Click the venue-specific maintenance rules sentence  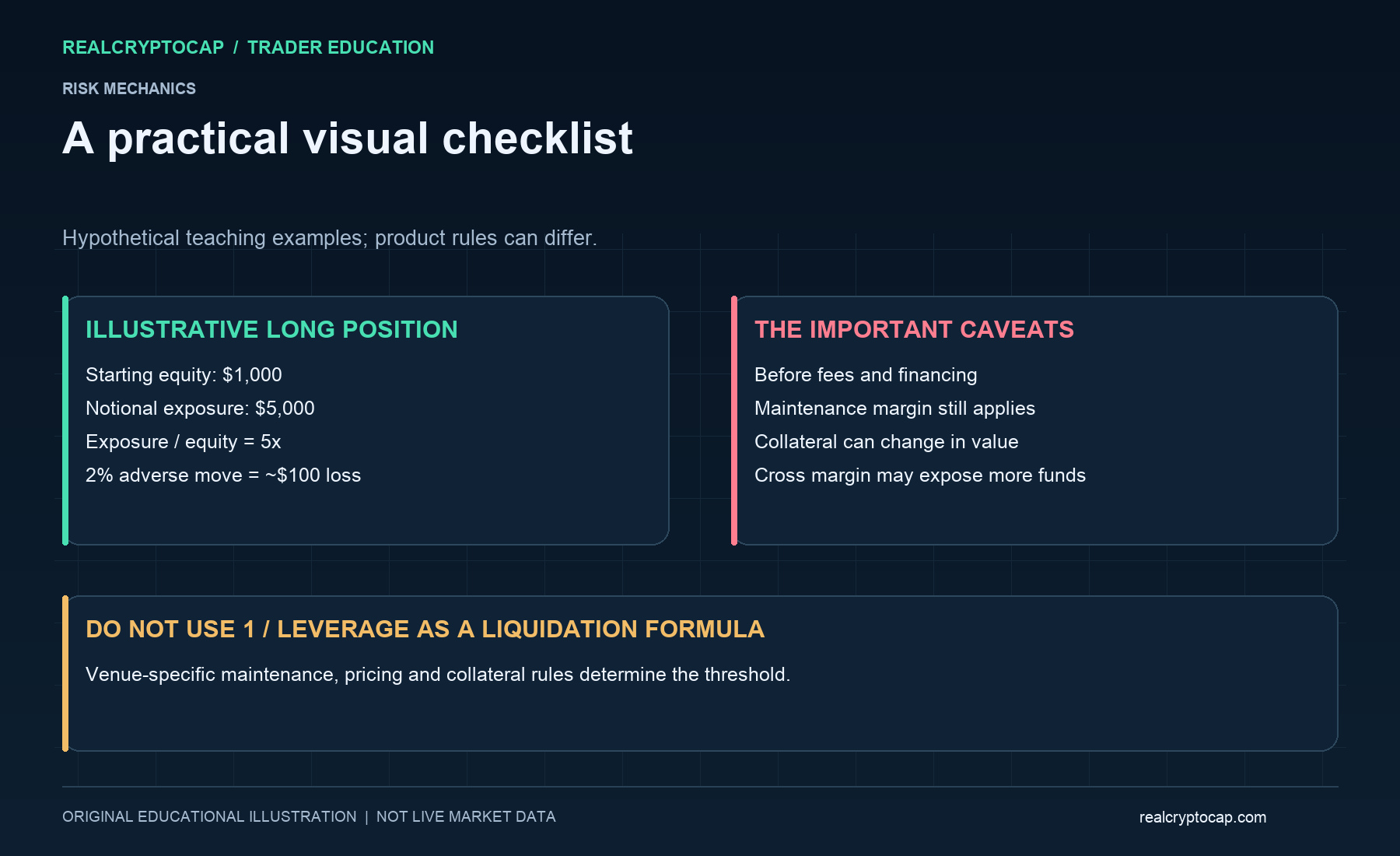pos(438,675)
